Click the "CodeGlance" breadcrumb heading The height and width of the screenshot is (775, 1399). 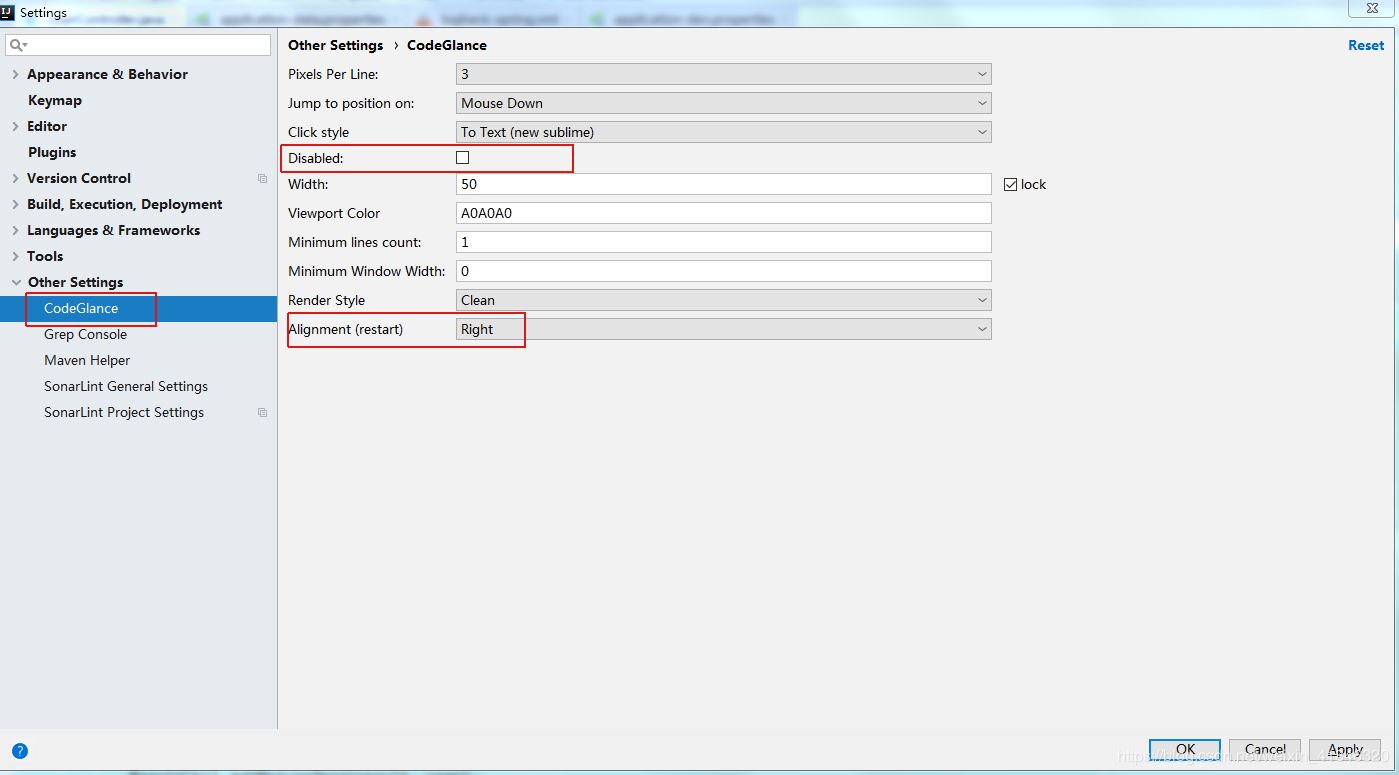tap(447, 45)
